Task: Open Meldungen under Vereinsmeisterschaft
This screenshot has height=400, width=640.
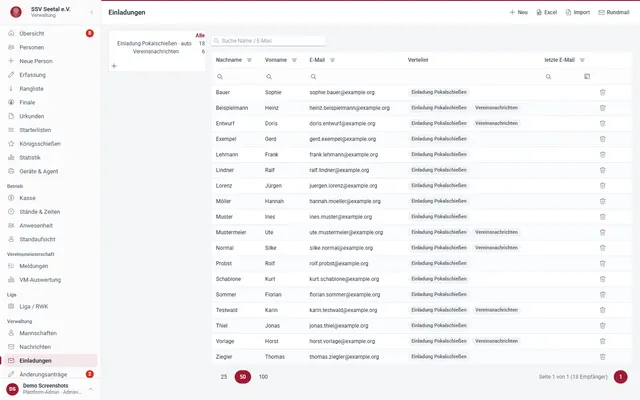Action: coord(50,266)
